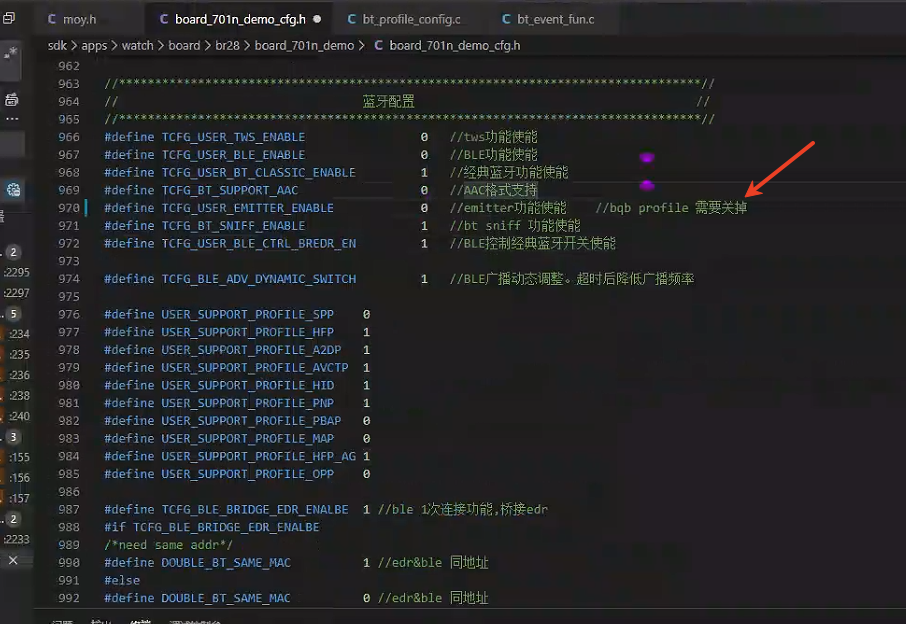Open the :2295 result in the left panel

(x=17, y=272)
